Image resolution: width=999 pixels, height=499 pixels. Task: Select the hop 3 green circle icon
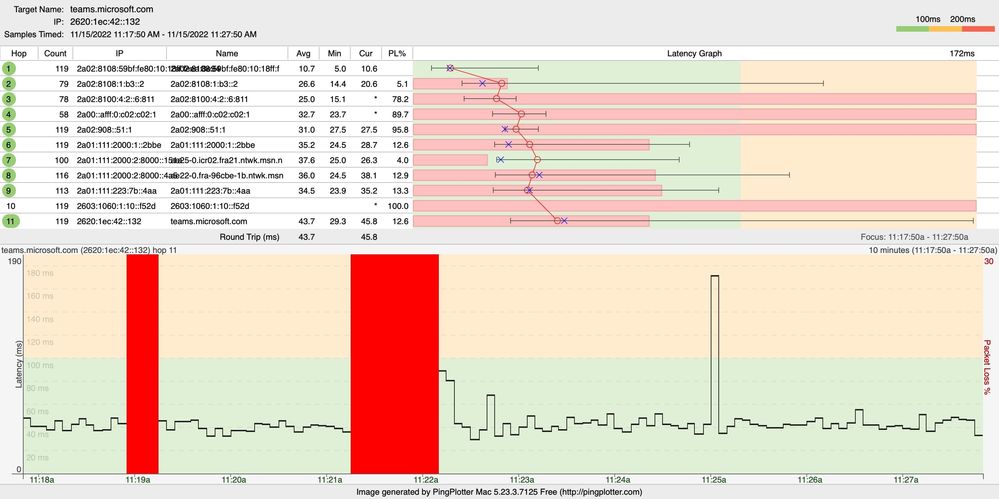(x=10, y=99)
